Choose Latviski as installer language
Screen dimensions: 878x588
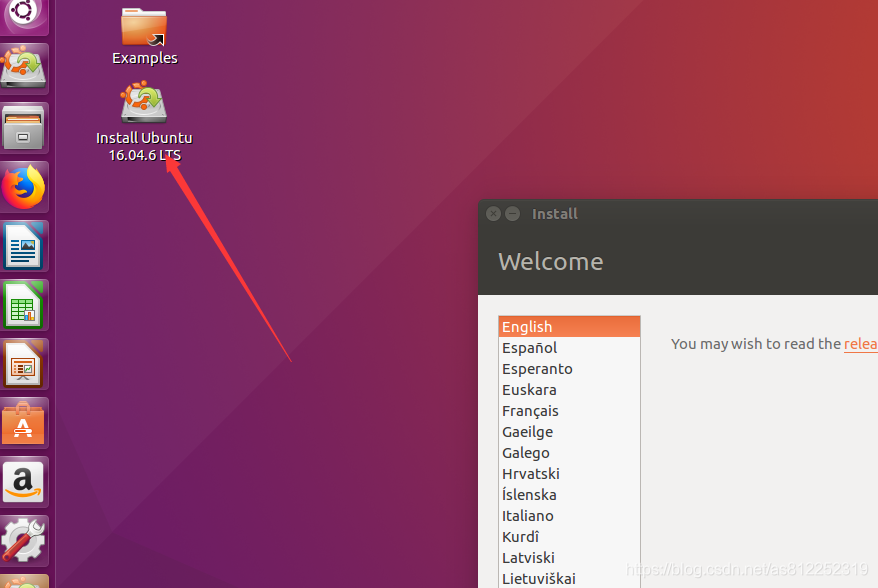[569, 558]
